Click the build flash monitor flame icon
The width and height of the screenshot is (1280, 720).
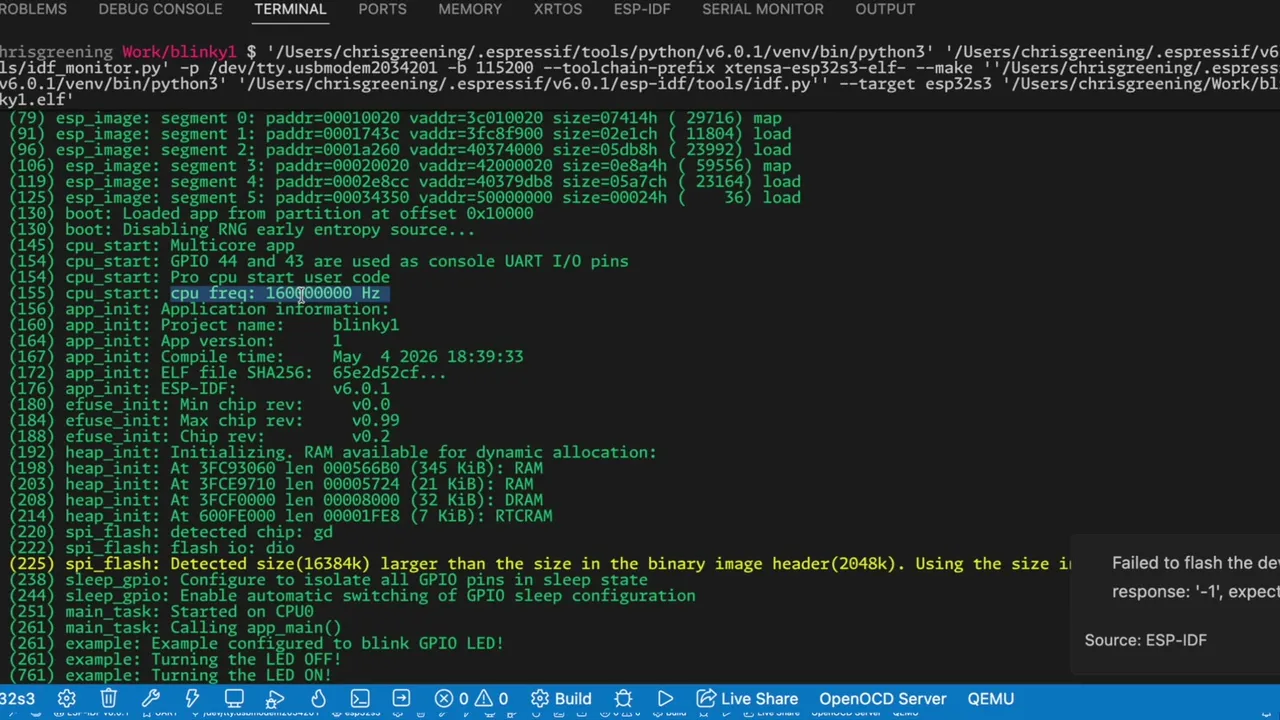(276, 699)
